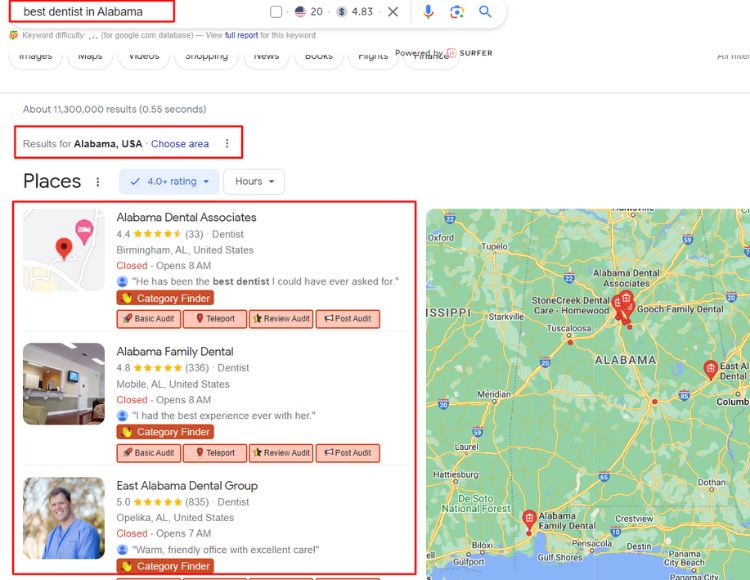Viewport: 750px width, 580px height.
Task: Open the 'full report' keyword link
Action: point(241,35)
